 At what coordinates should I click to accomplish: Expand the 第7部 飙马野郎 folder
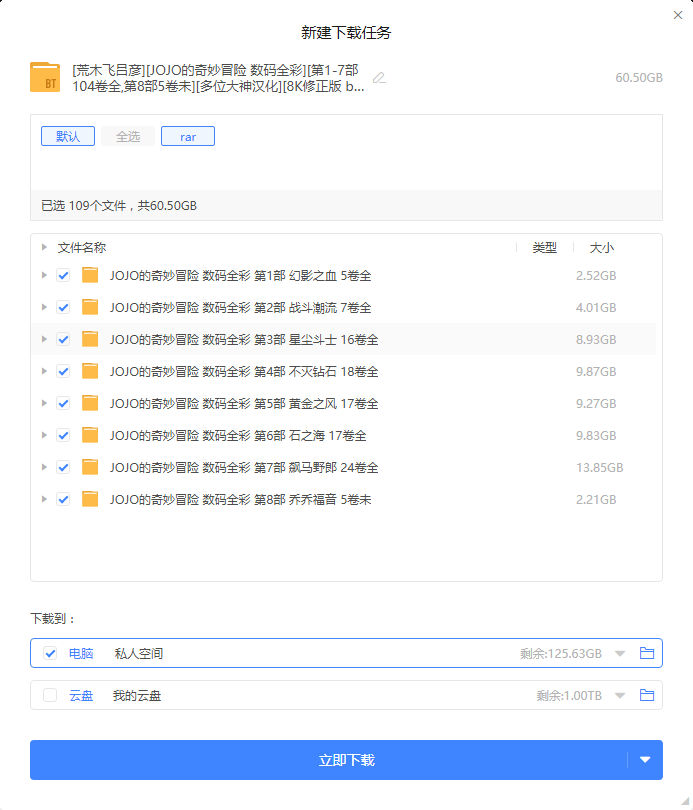click(44, 468)
